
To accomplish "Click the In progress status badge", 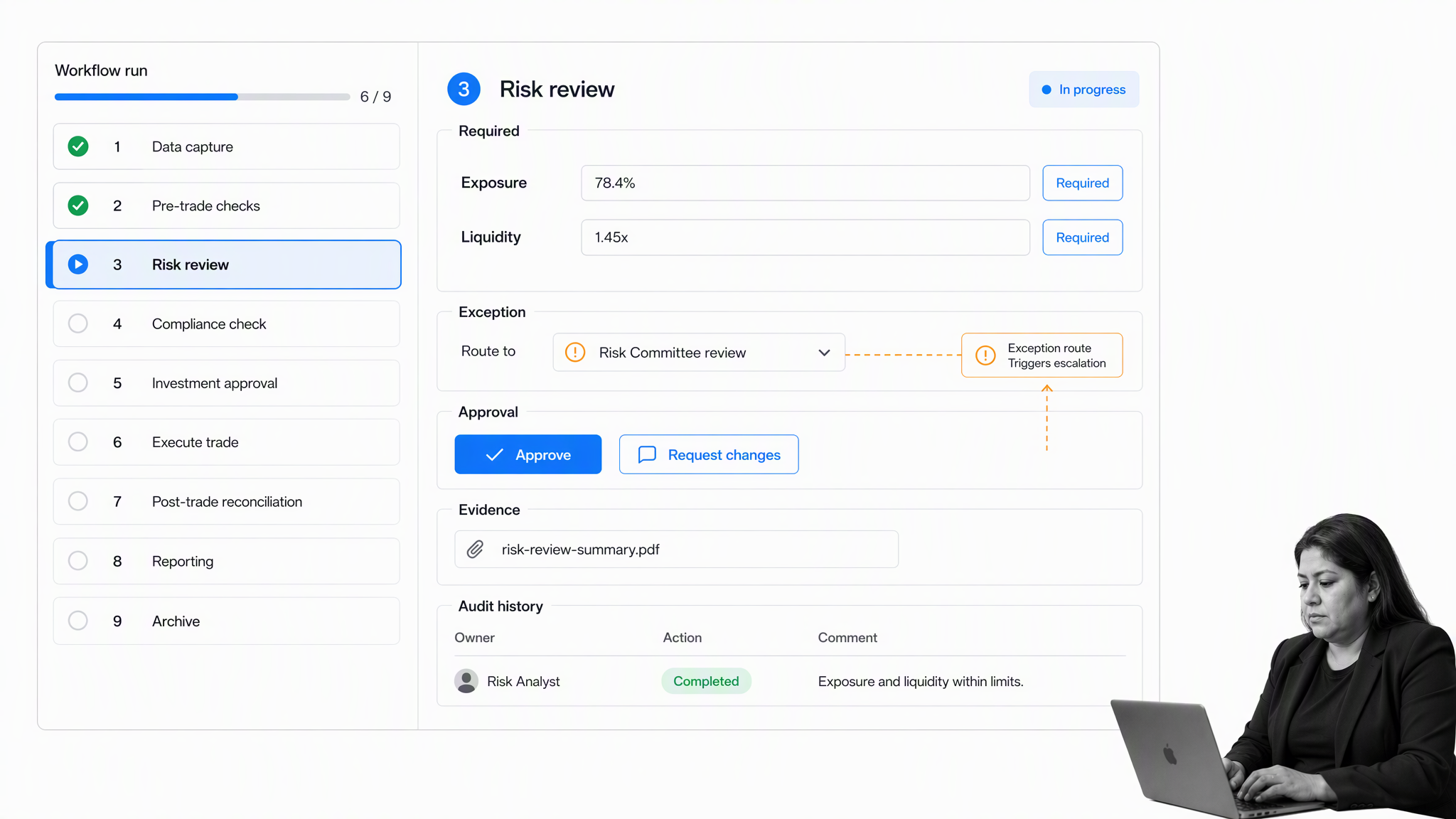I will pos(1083,90).
